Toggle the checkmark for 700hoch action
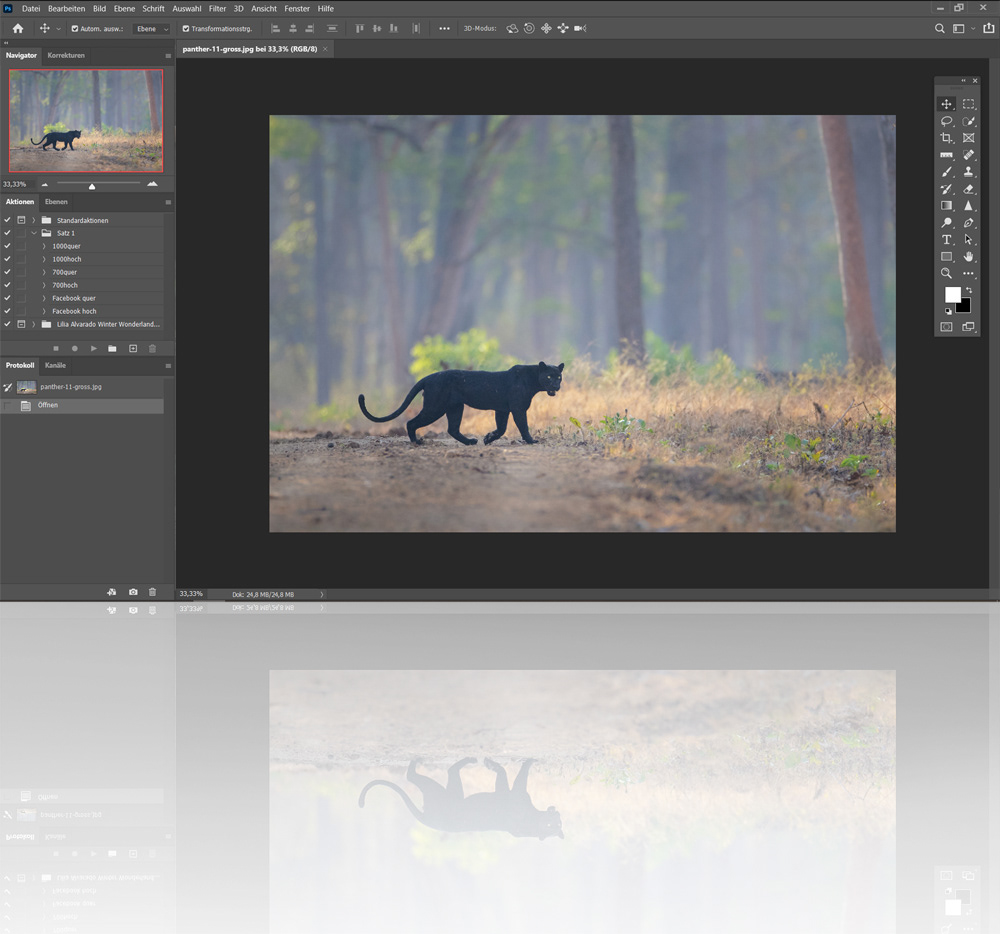Viewport: 1000px width, 934px height. 7,285
